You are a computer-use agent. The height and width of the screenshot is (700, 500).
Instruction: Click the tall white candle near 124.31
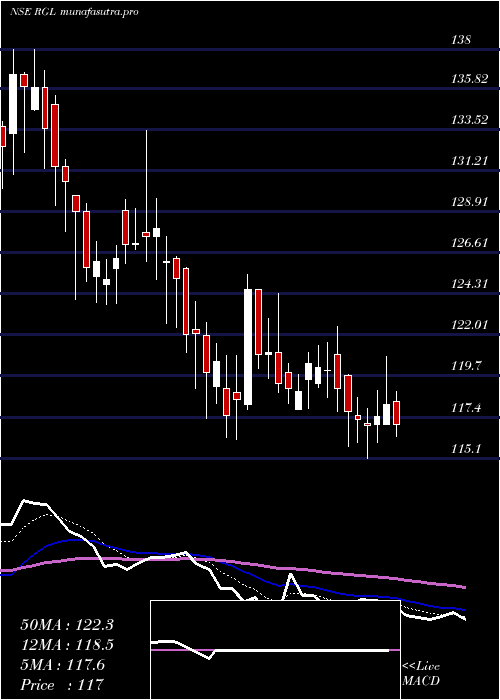(x=248, y=347)
